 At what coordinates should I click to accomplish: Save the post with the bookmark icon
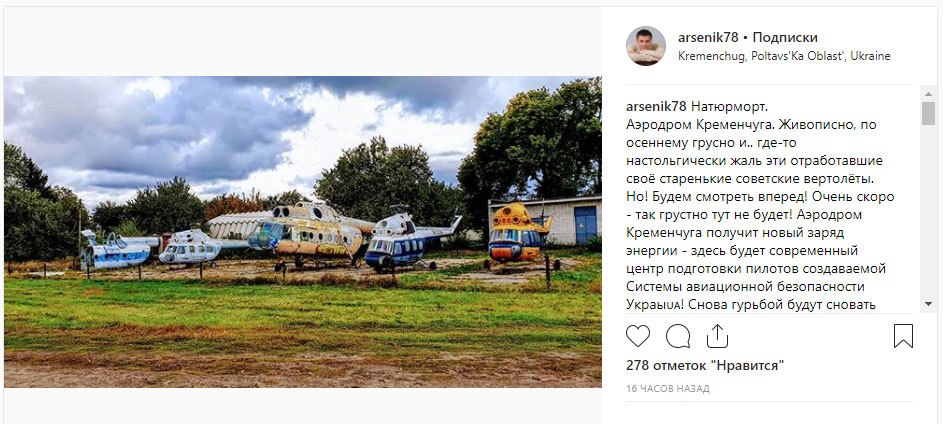(903, 336)
